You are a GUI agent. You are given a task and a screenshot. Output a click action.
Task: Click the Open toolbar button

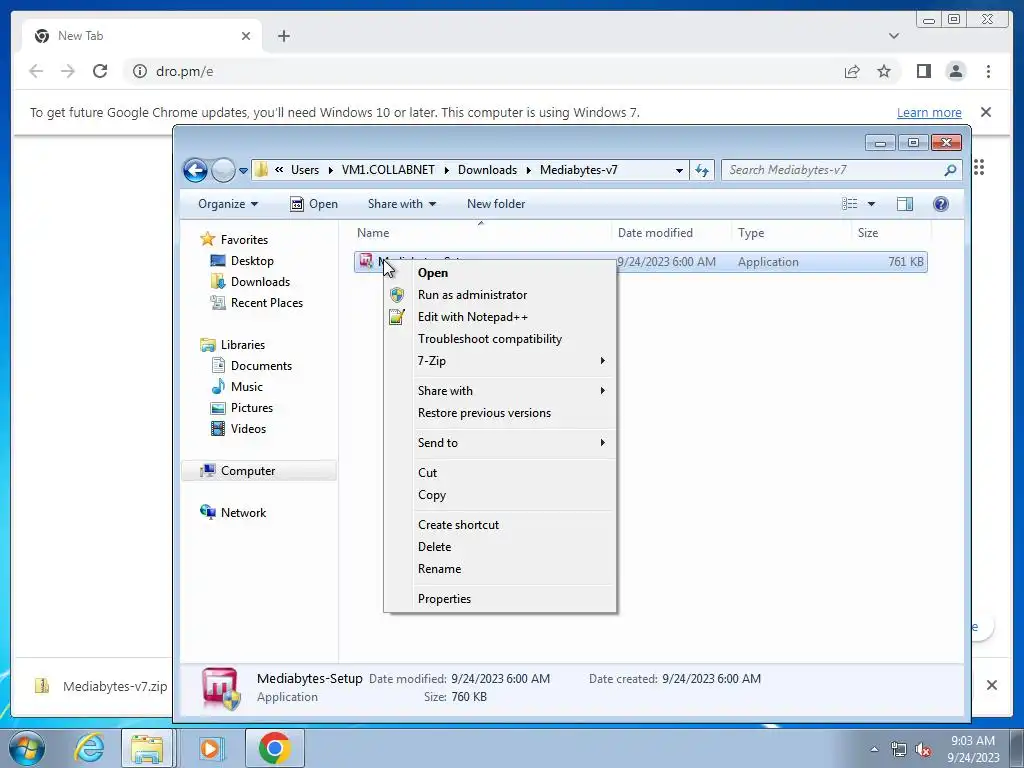click(x=314, y=204)
